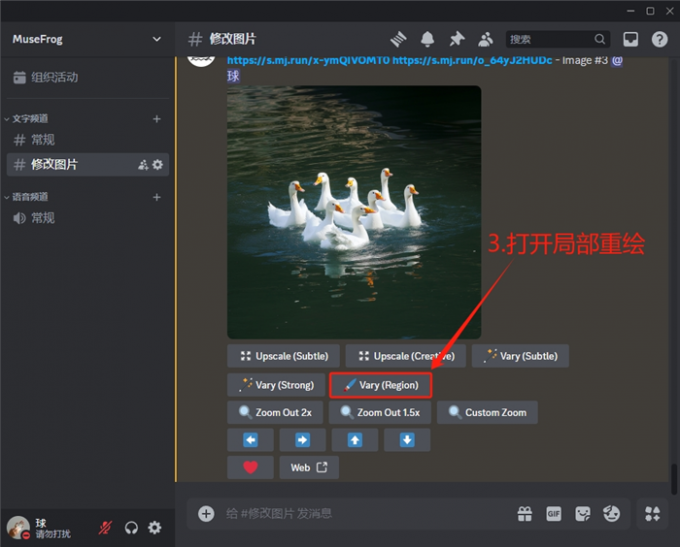Open 组织活动 events
The image size is (680, 547).
[87, 78]
